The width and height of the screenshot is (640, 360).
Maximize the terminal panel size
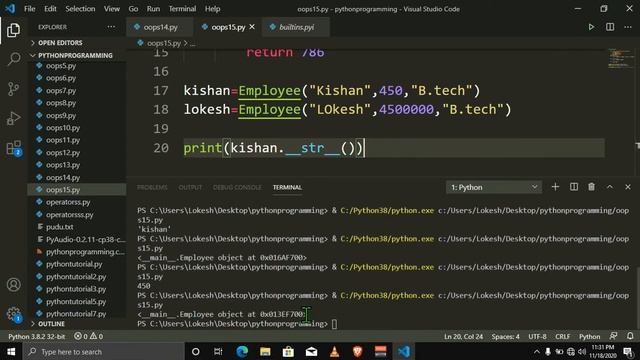pyautogui.click(x=609, y=187)
